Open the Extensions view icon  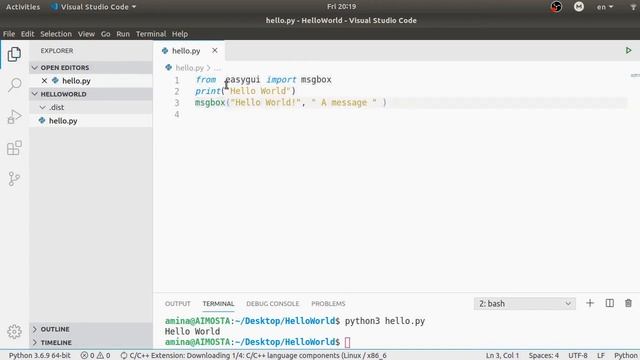[14, 148]
